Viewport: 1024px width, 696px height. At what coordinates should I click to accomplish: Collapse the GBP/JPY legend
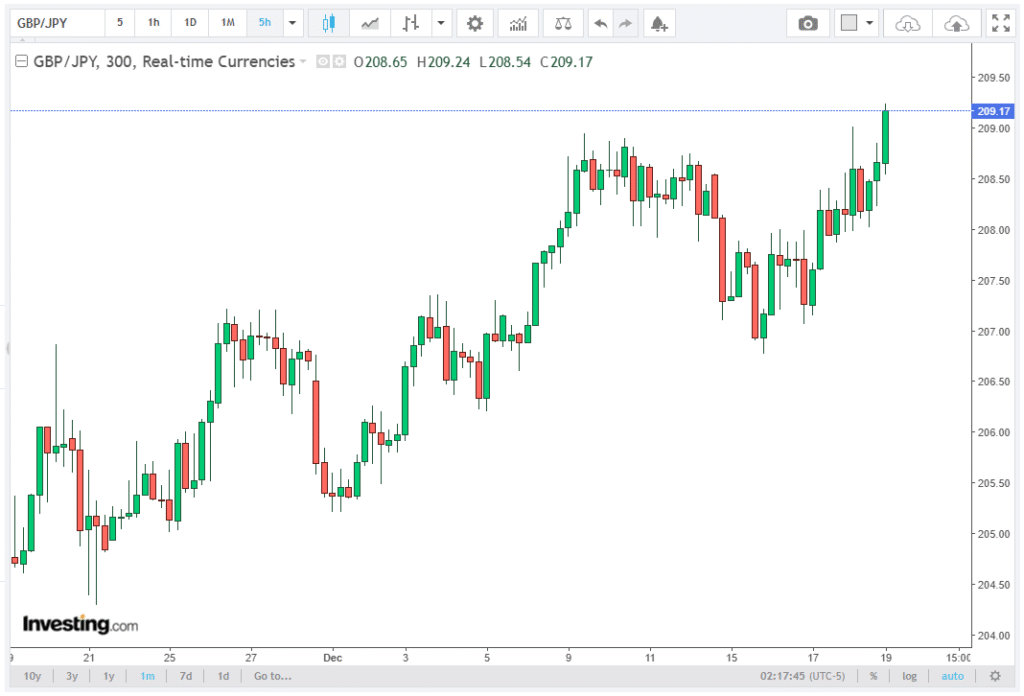pos(21,62)
